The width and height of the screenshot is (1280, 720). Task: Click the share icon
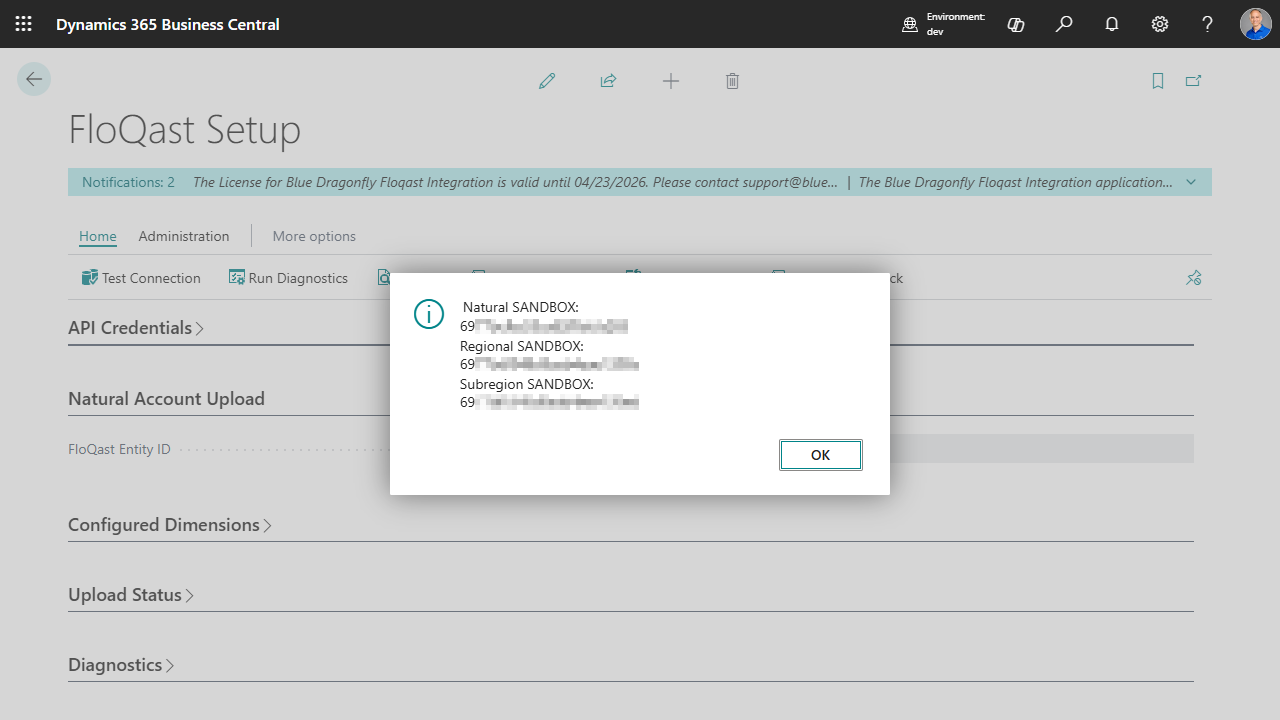[608, 81]
